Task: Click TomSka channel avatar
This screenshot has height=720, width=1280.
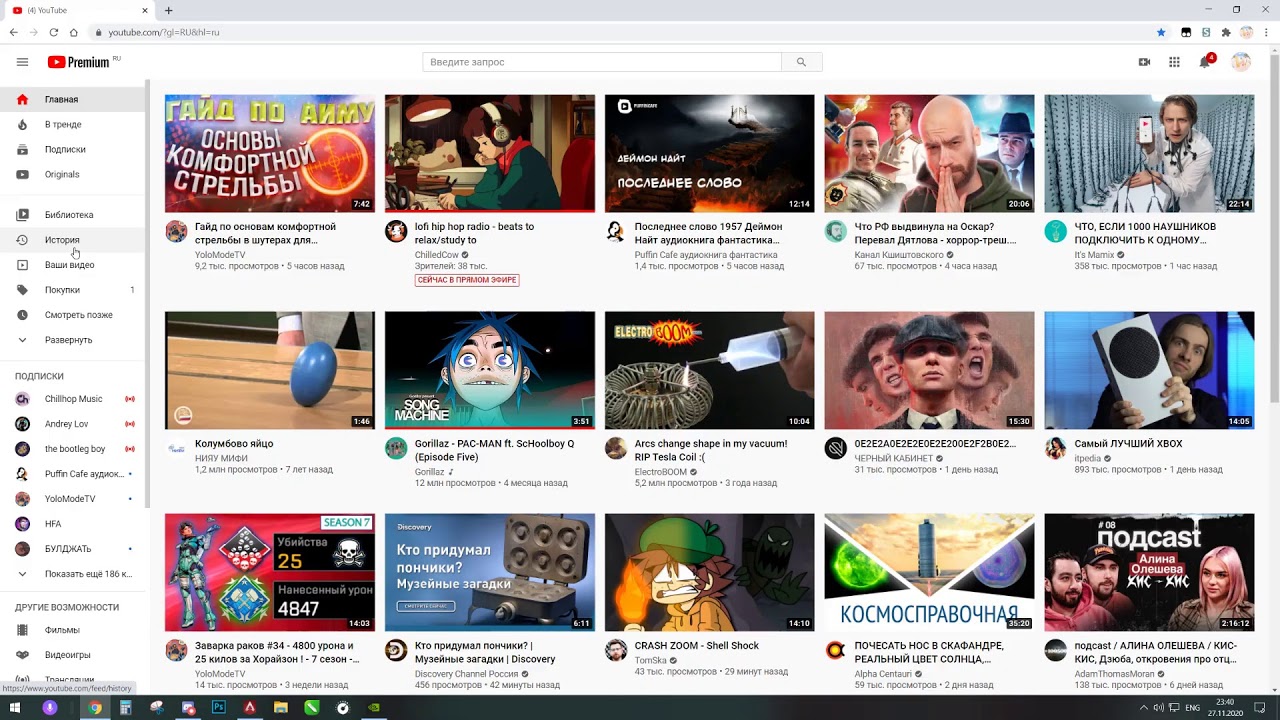Action: click(616, 651)
